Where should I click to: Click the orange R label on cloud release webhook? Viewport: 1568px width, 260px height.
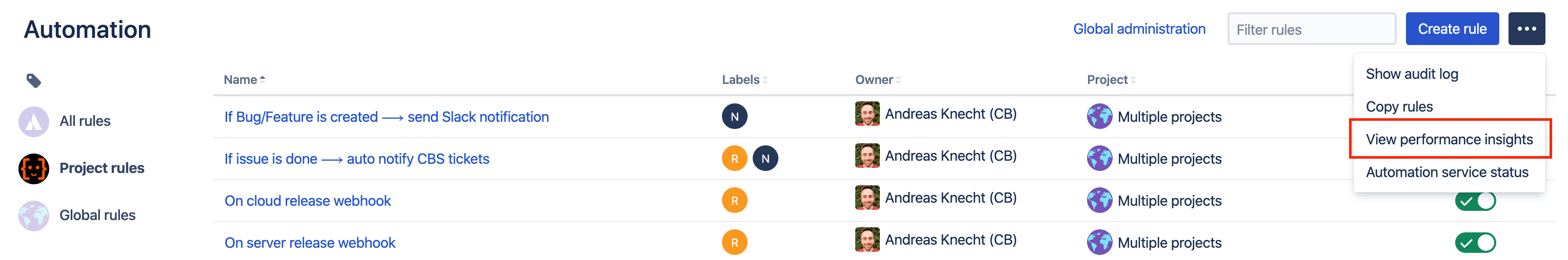734,201
